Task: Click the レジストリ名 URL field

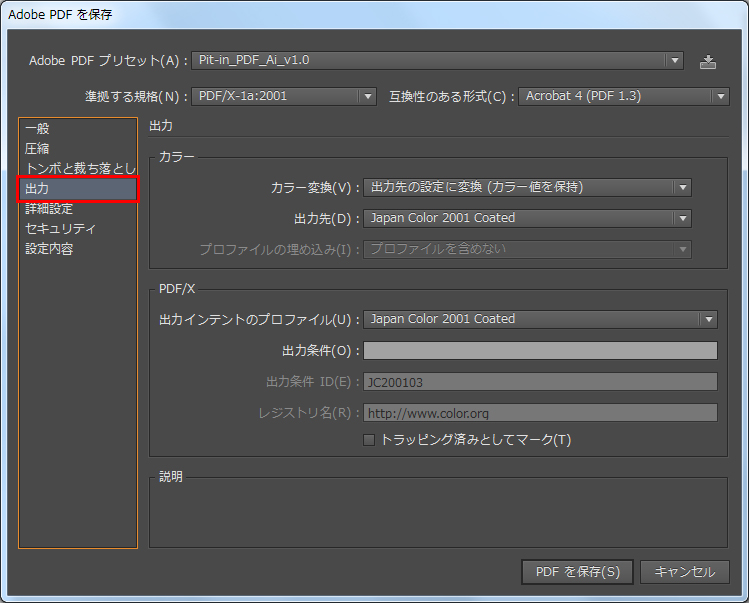Action: click(540, 413)
